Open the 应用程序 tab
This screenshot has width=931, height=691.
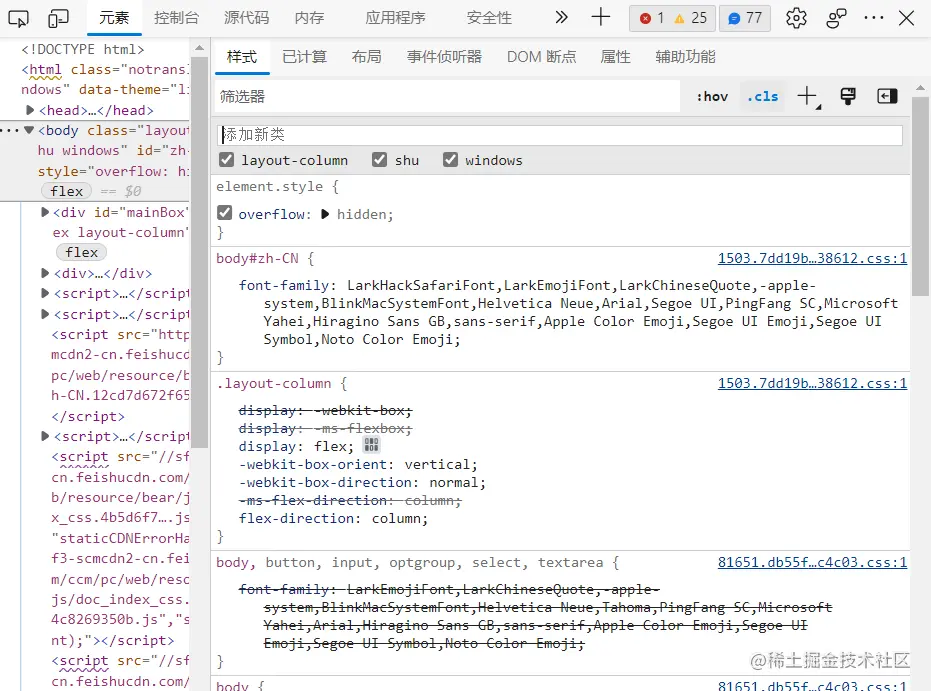click(395, 18)
